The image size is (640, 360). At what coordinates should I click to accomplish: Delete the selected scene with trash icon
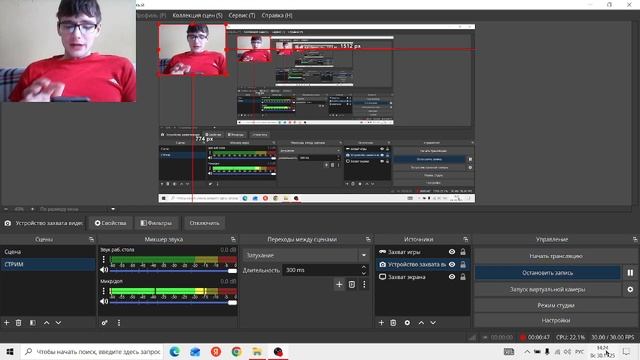18,322
